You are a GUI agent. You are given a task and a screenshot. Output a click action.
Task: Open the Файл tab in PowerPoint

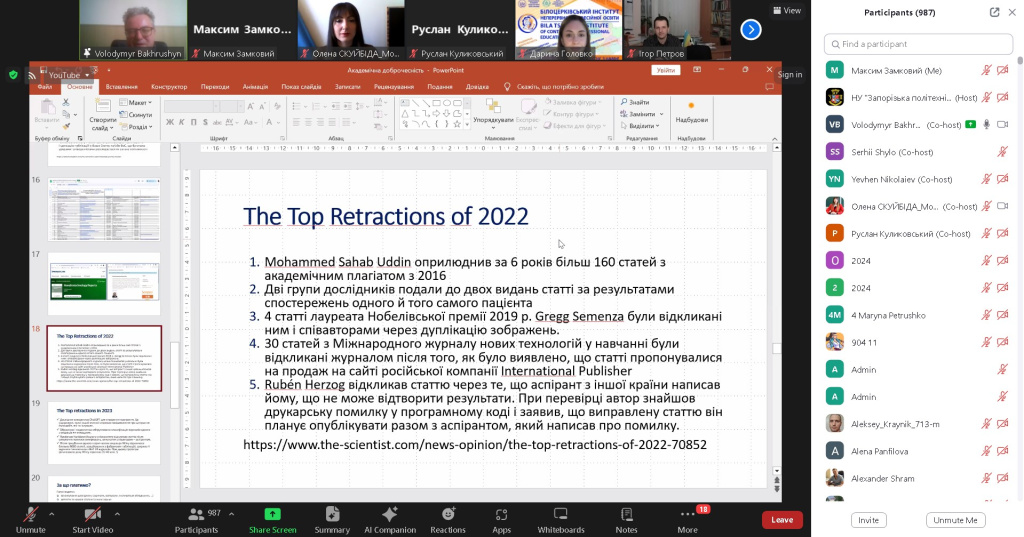pyautogui.click(x=45, y=86)
